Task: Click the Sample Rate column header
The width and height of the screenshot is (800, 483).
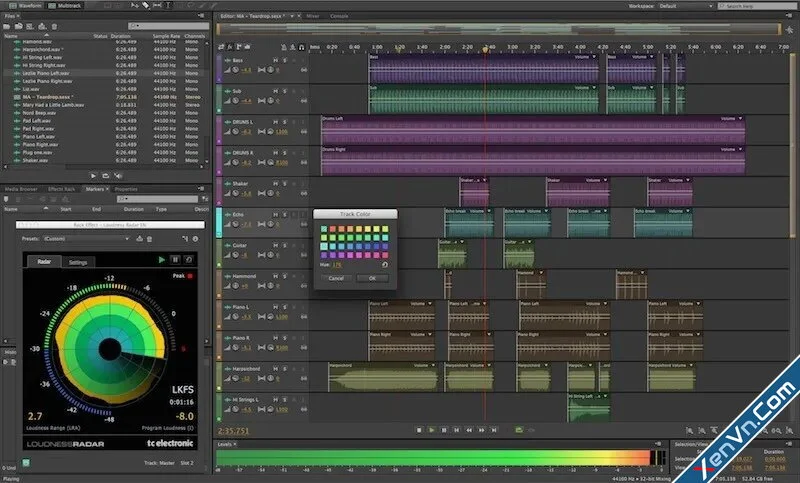Action: [166, 36]
